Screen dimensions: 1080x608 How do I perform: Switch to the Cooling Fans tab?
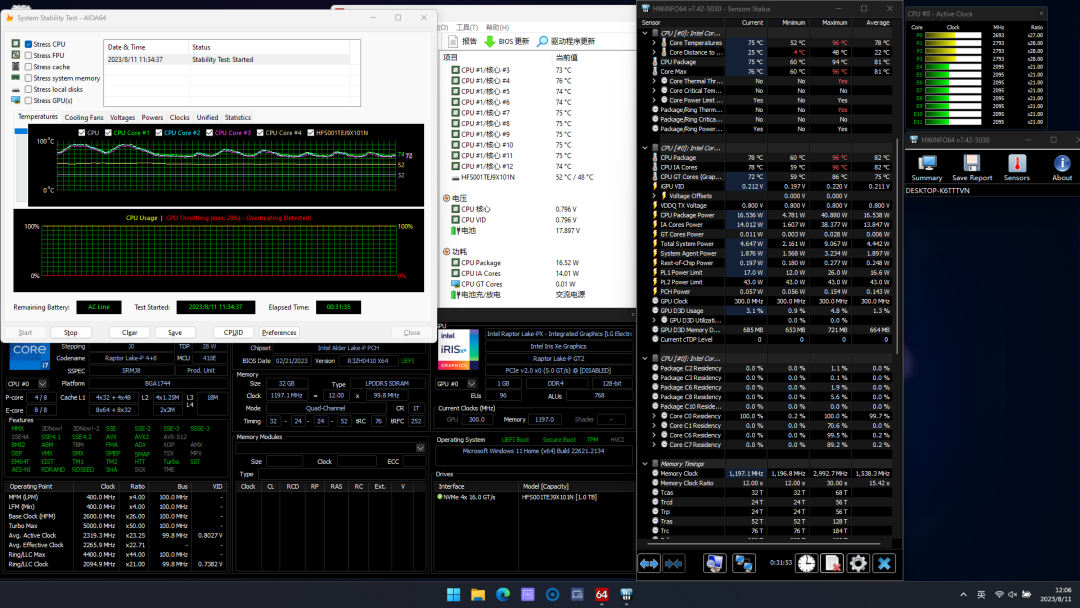(84, 118)
